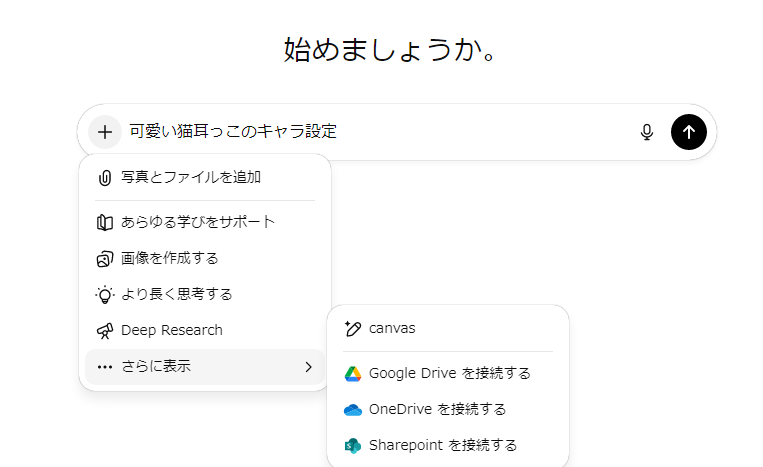Click the prompt text input field
The image size is (763, 467).
[x=380, y=132]
